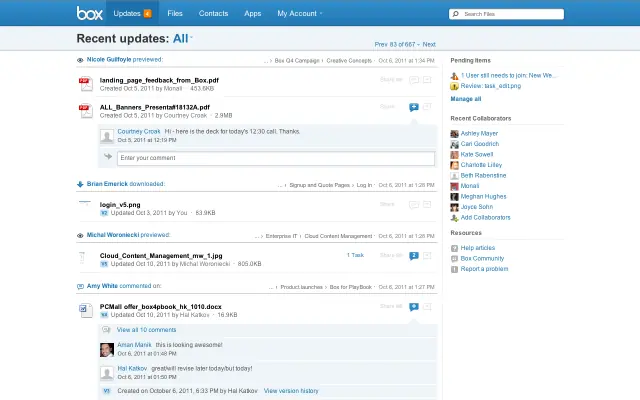Viewport: 640px width, 400px height.
Task: Open View version history
Action: 291,391
